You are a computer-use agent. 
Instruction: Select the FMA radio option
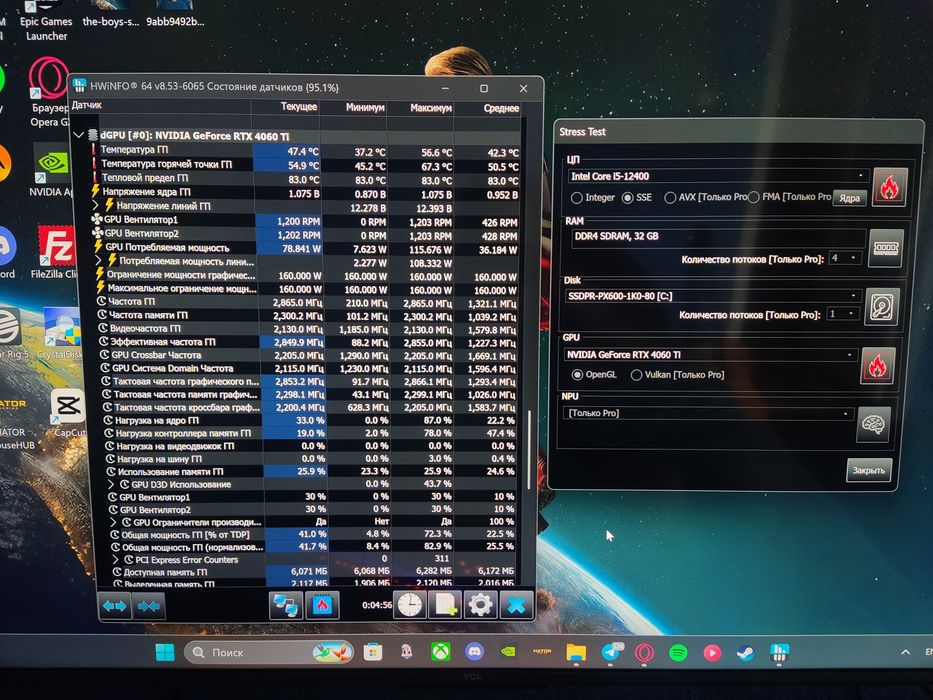point(789,197)
